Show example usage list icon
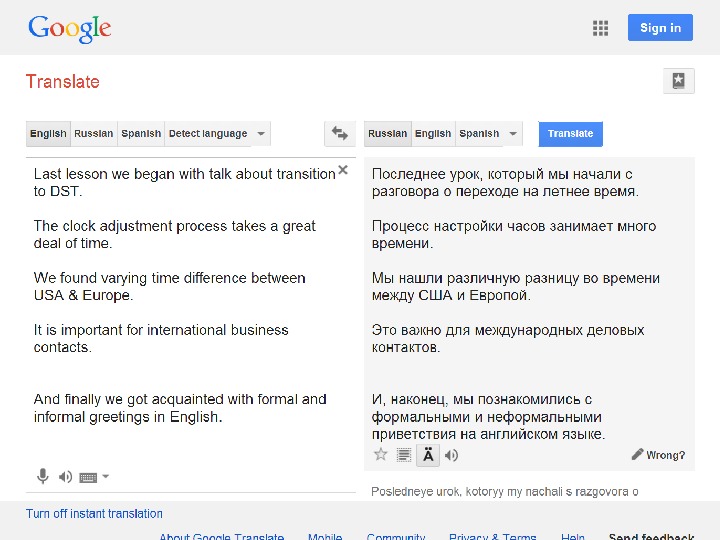 tap(404, 455)
